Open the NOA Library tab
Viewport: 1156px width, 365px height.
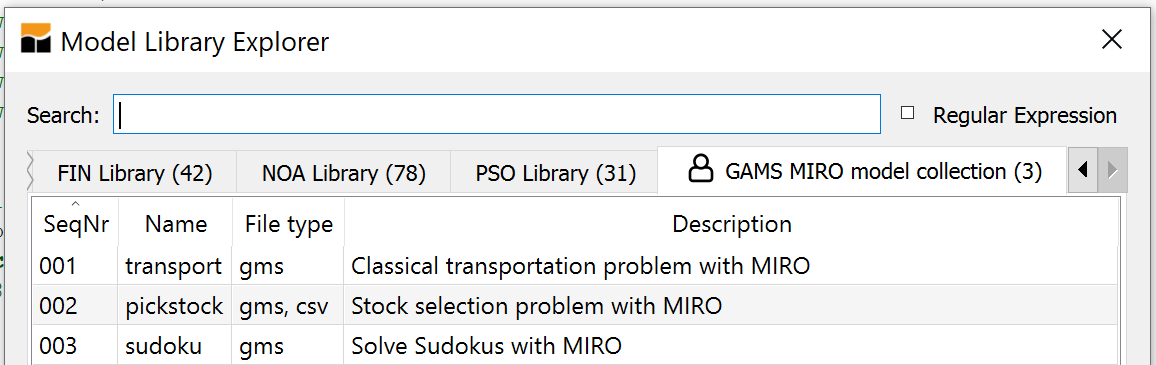(344, 173)
